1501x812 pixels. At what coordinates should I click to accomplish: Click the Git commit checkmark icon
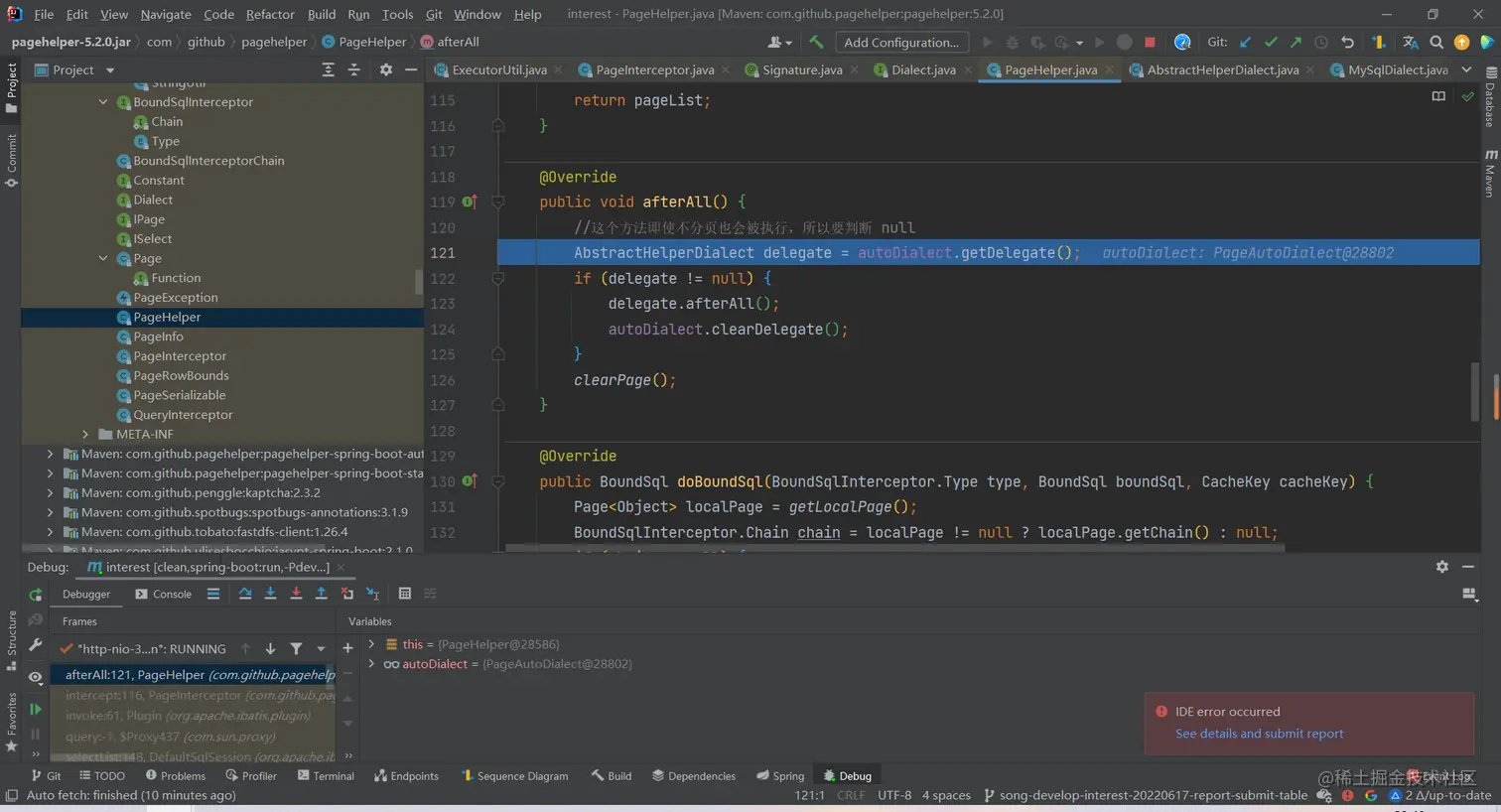coord(1271,43)
